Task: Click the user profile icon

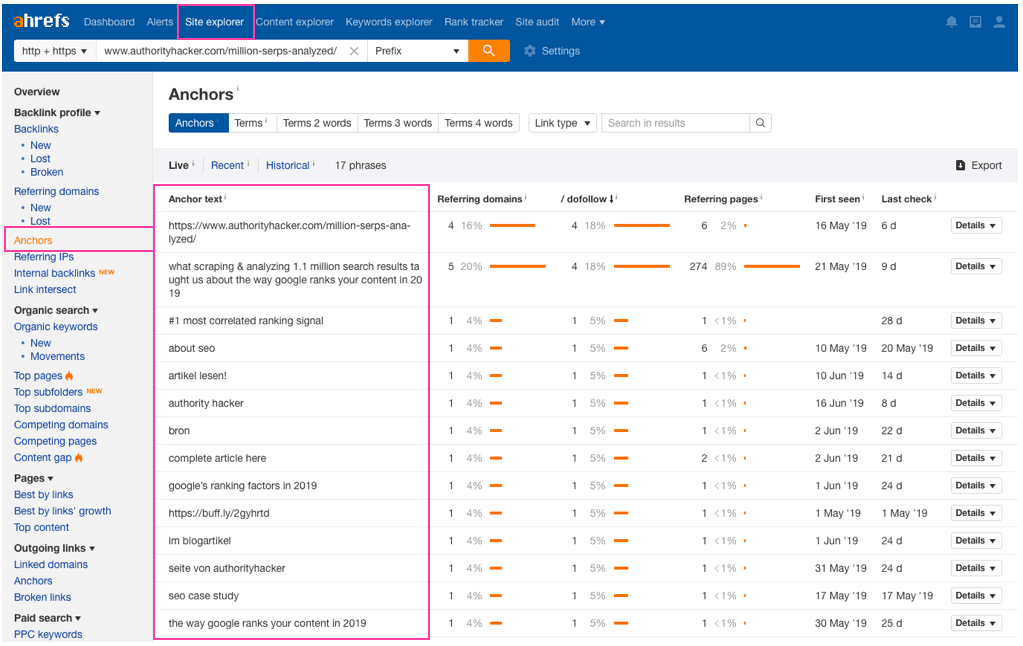Action: (999, 22)
